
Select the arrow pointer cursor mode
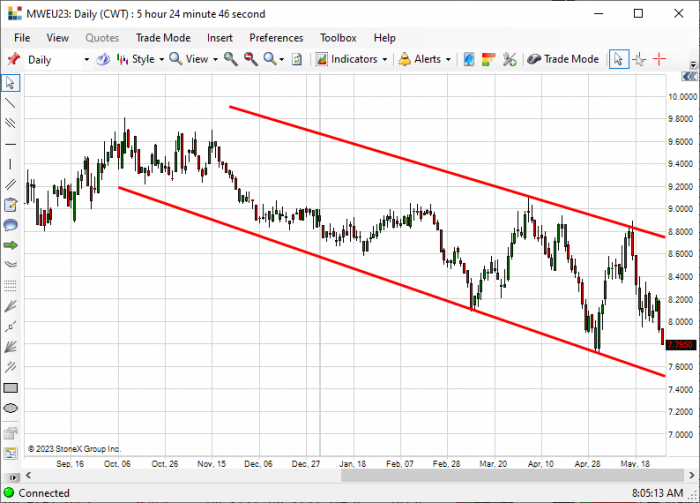click(619, 59)
